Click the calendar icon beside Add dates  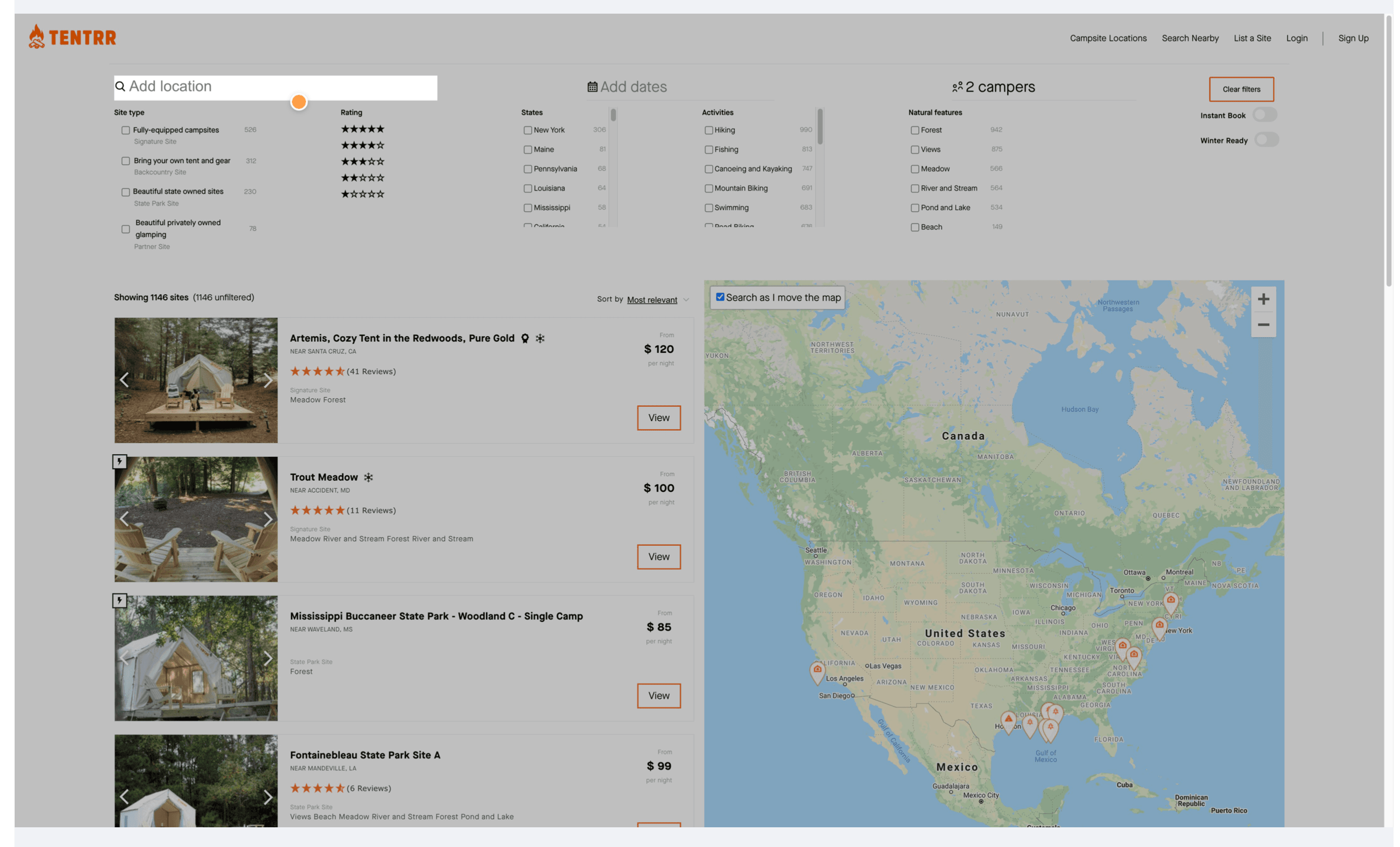click(x=592, y=86)
